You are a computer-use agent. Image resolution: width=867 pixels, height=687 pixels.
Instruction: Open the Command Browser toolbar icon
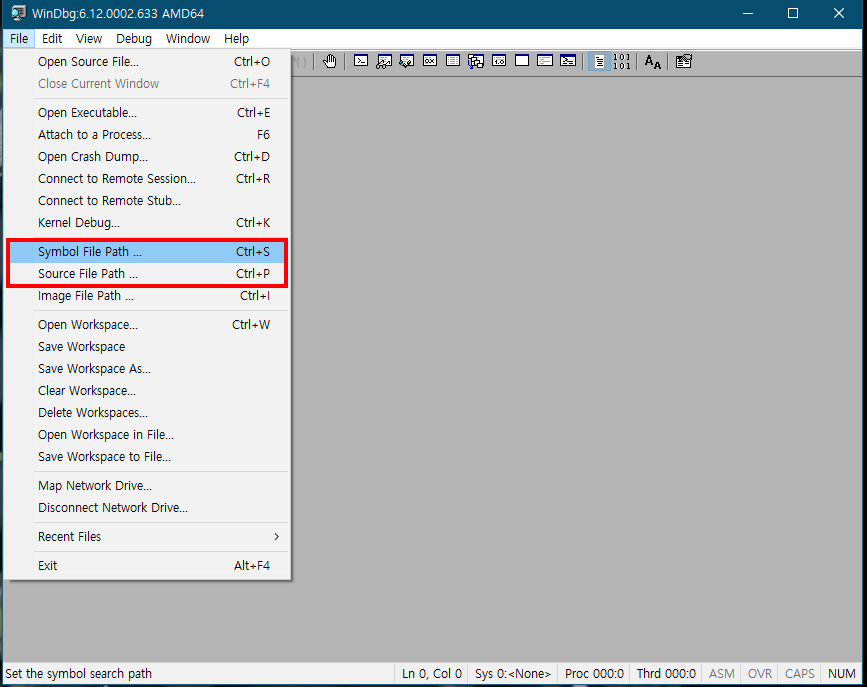tap(568, 61)
